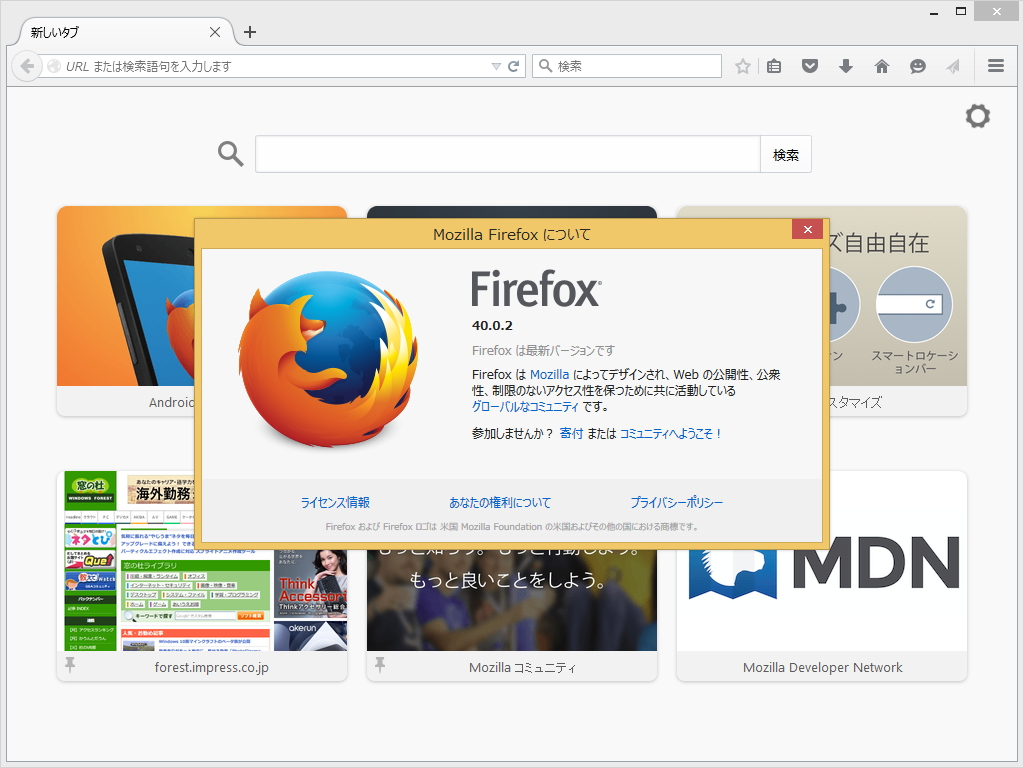
Task: Click the feedback smiley icon
Action: 918,66
